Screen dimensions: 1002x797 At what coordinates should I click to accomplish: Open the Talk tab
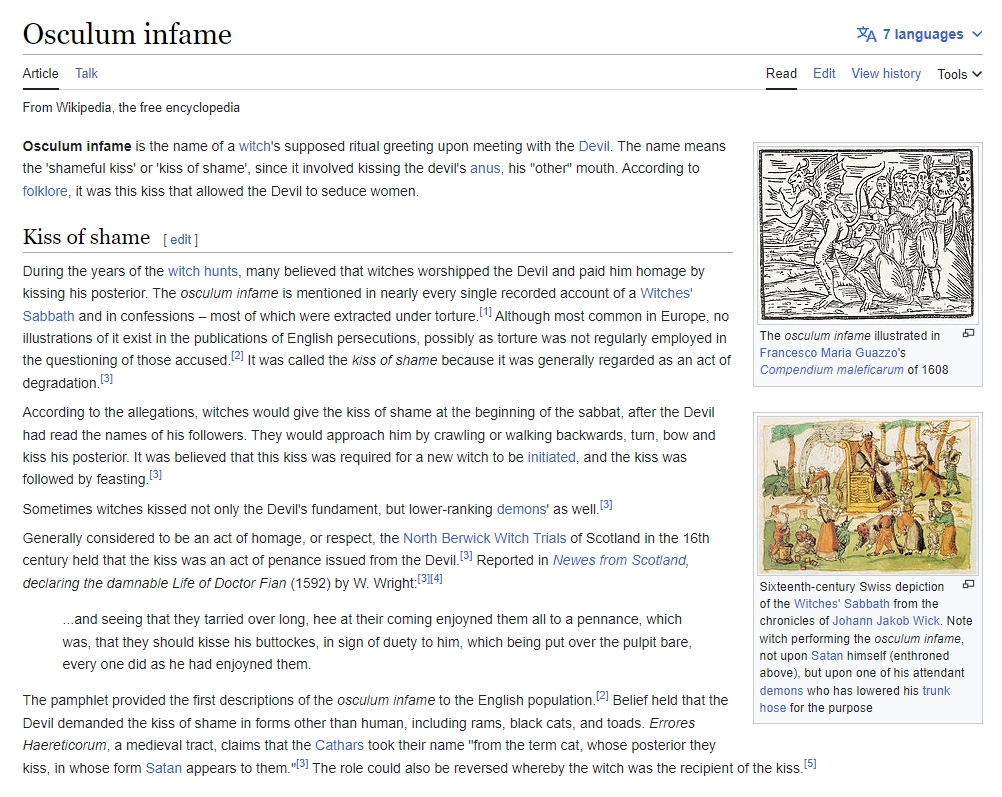point(86,74)
